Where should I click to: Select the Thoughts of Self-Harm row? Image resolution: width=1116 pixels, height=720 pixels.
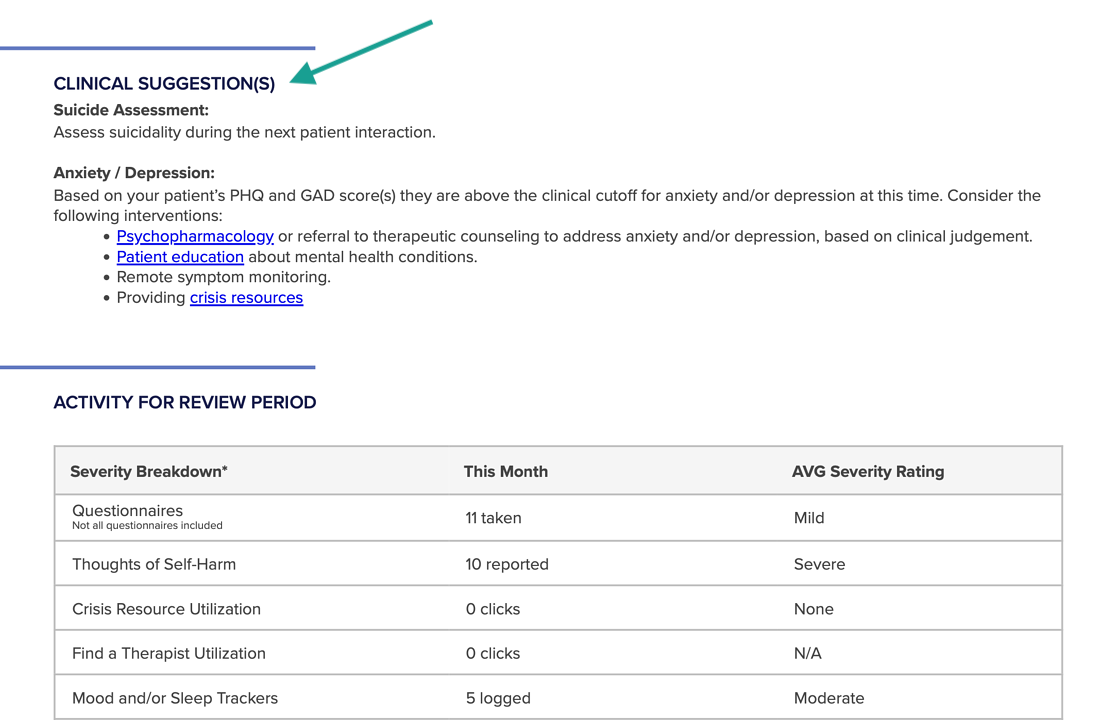pos(558,563)
